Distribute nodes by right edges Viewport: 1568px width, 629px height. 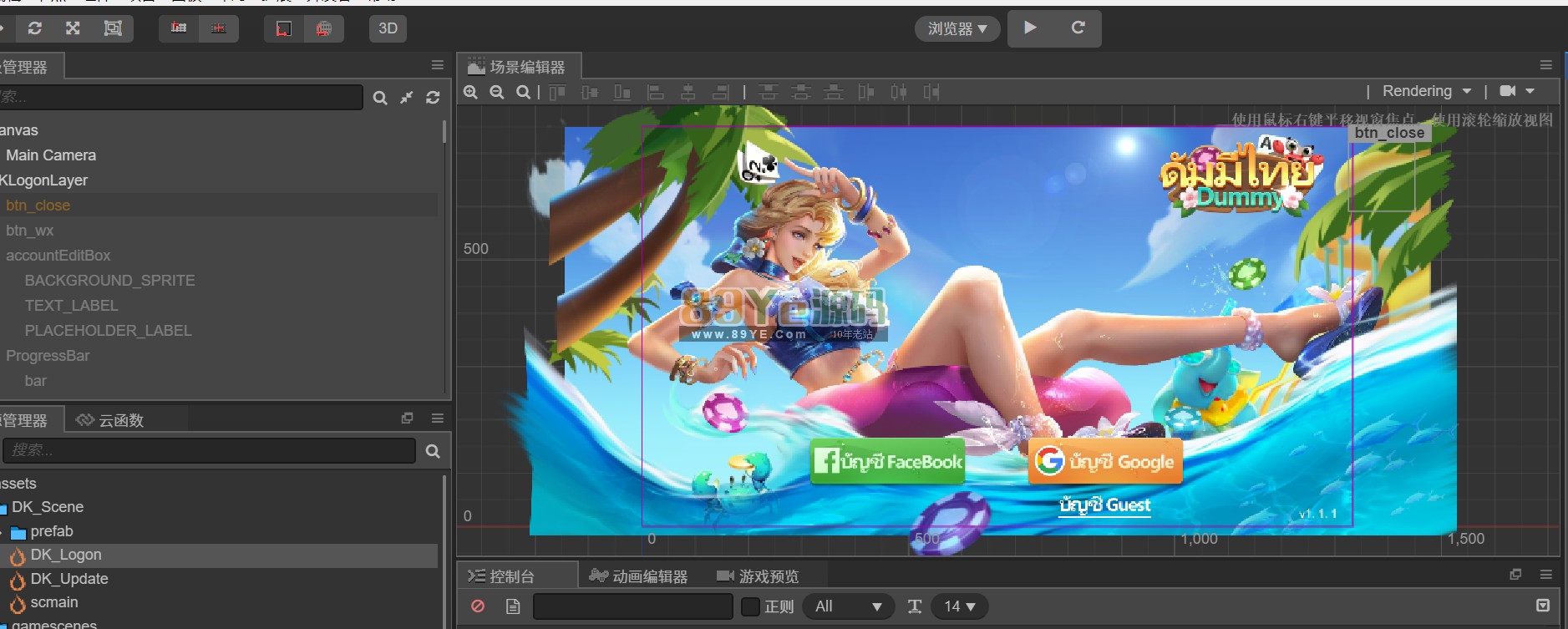931,92
